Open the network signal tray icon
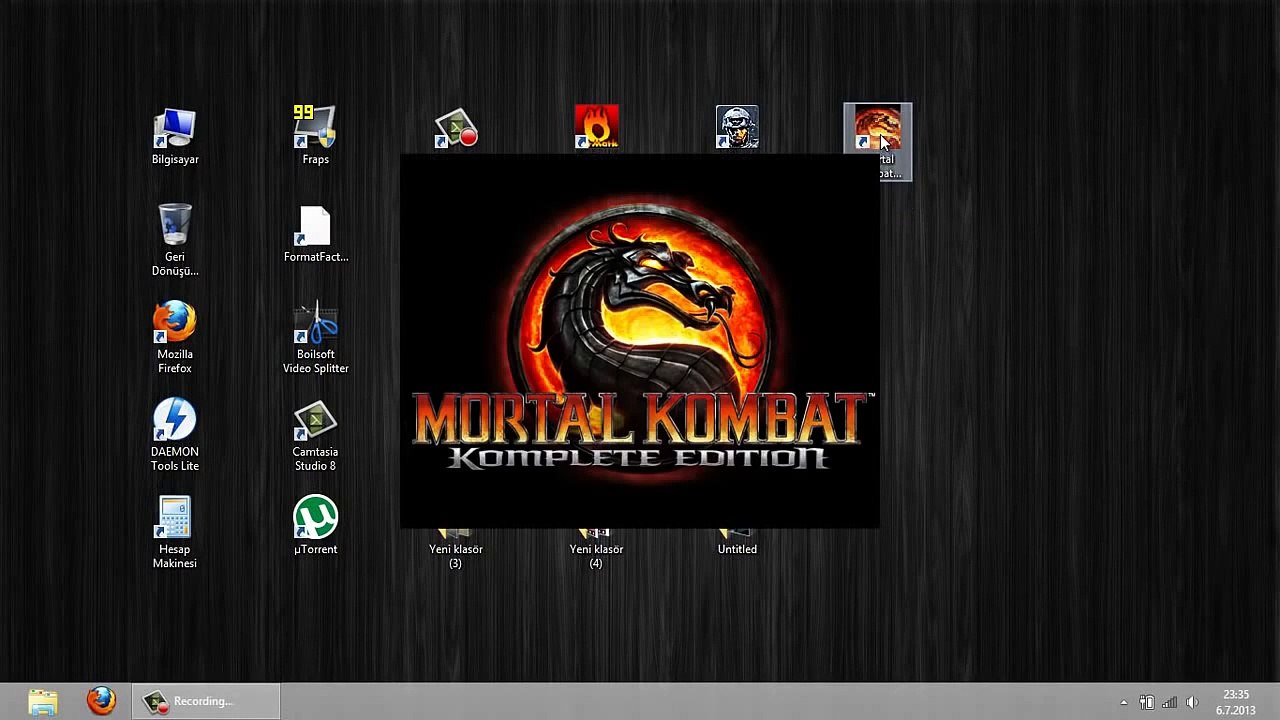Screen dimensions: 1280x720 (x=1169, y=702)
